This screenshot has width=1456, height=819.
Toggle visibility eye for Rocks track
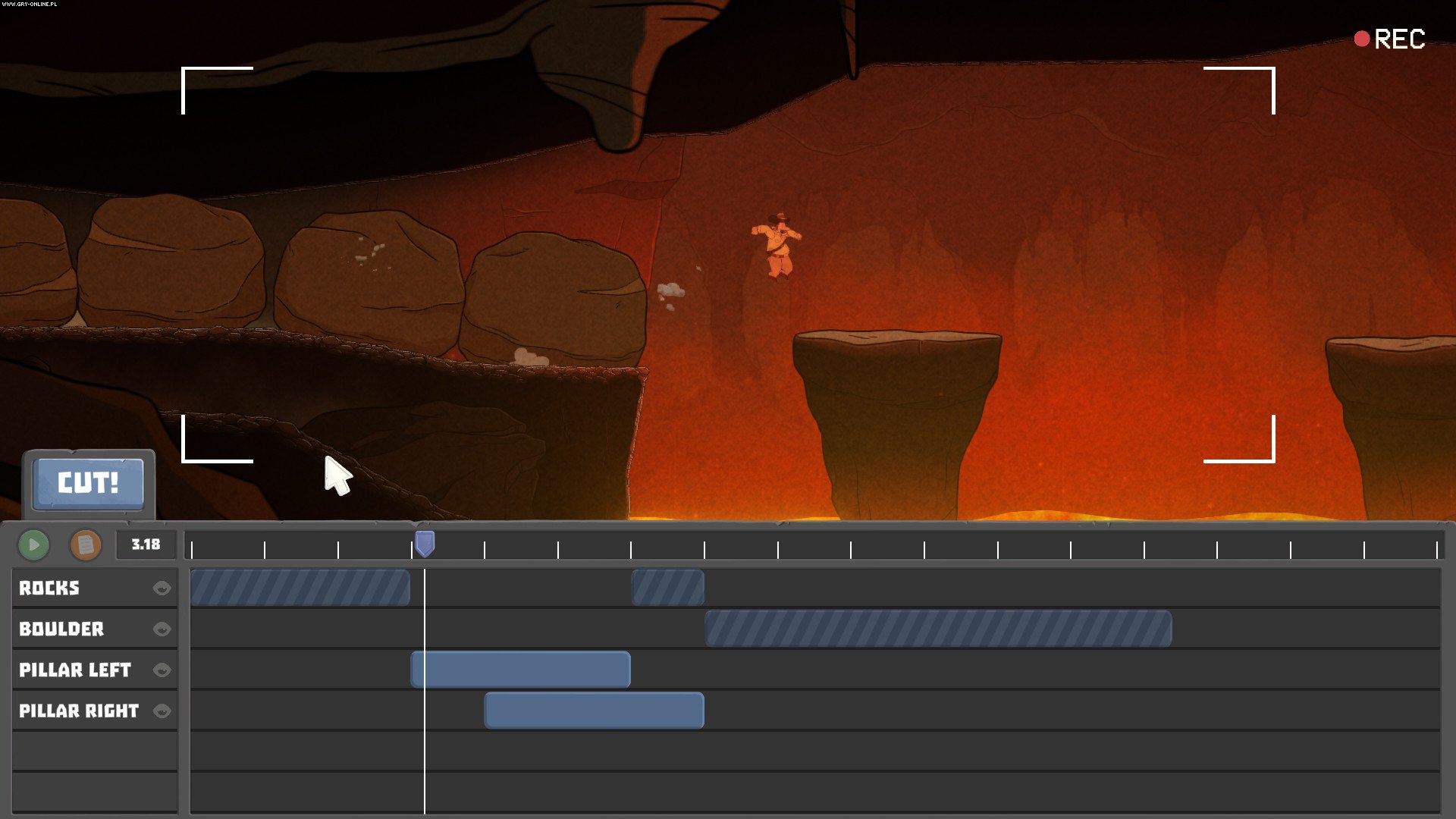coord(162,588)
